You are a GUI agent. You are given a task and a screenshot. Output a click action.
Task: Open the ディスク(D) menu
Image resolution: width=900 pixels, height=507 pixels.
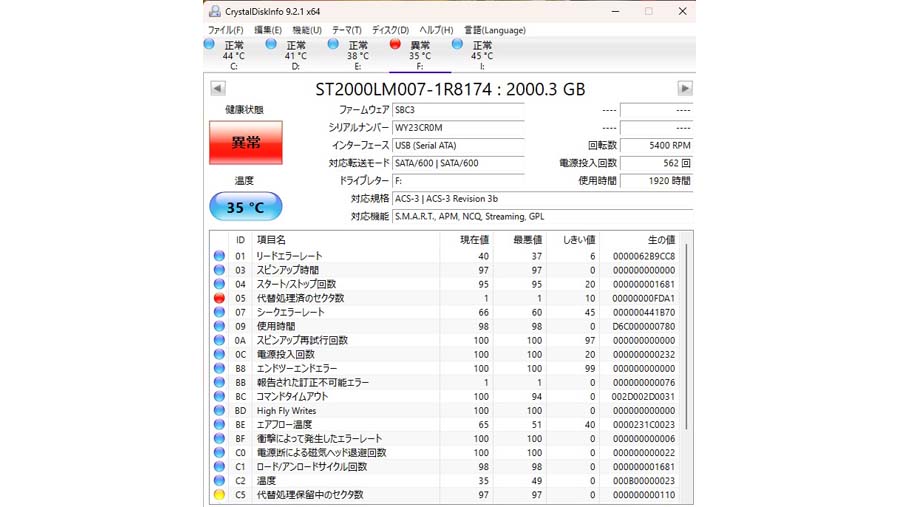pos(390,30)
